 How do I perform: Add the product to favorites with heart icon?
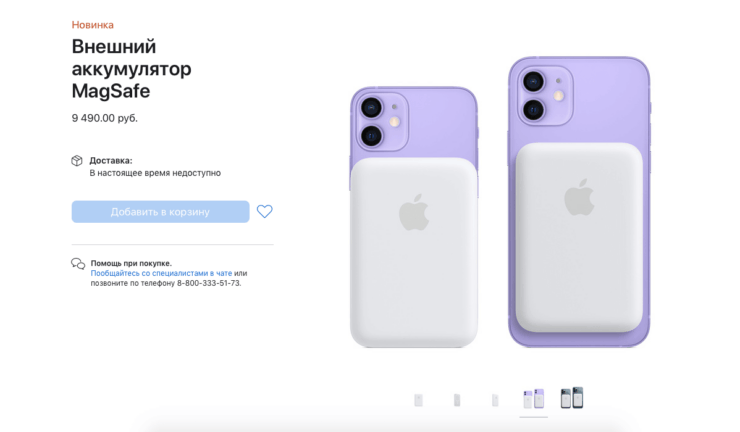point(264,211)
